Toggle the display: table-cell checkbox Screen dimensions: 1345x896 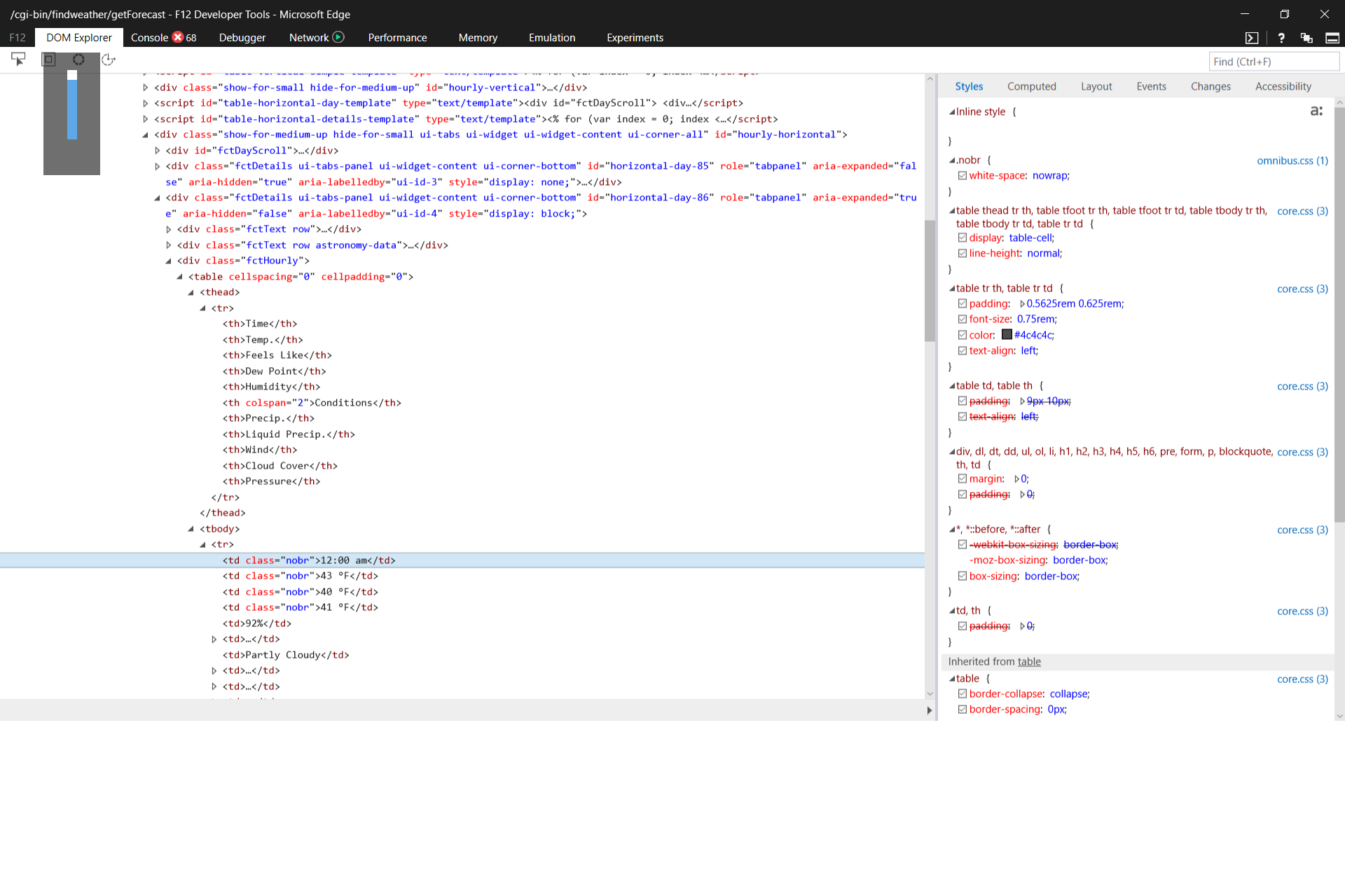(963, 238)
